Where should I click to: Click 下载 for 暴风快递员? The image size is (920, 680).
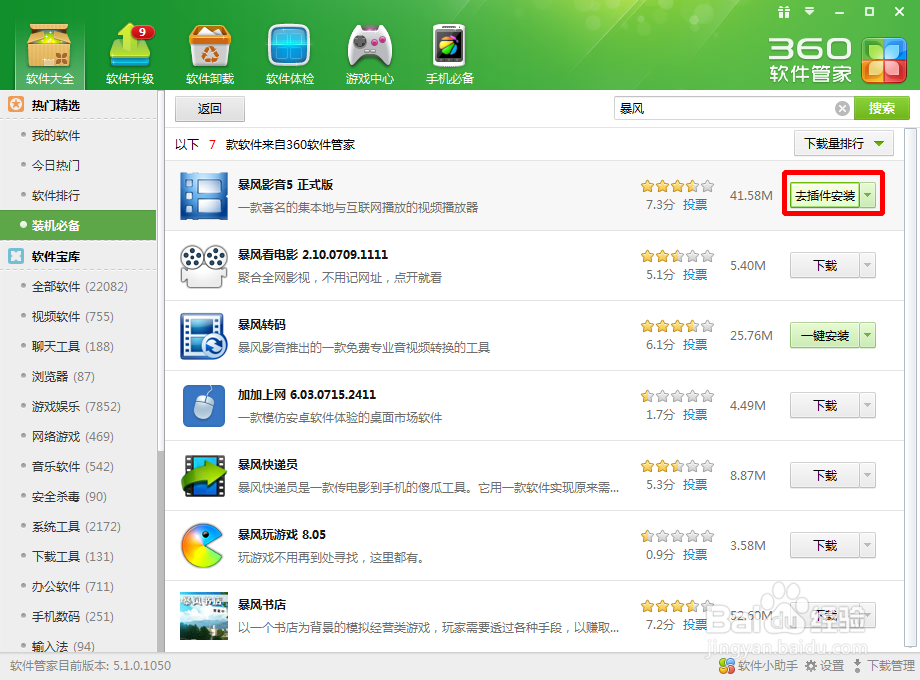(825, 475)
